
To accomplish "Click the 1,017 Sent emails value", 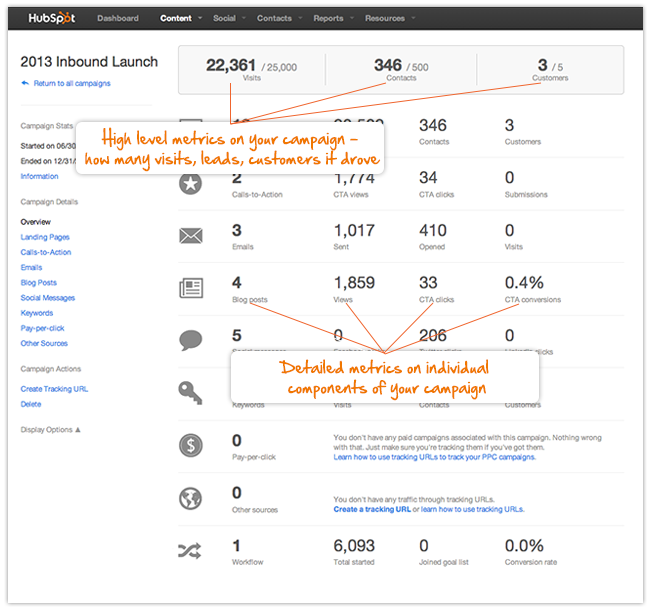I will (354, 230).
